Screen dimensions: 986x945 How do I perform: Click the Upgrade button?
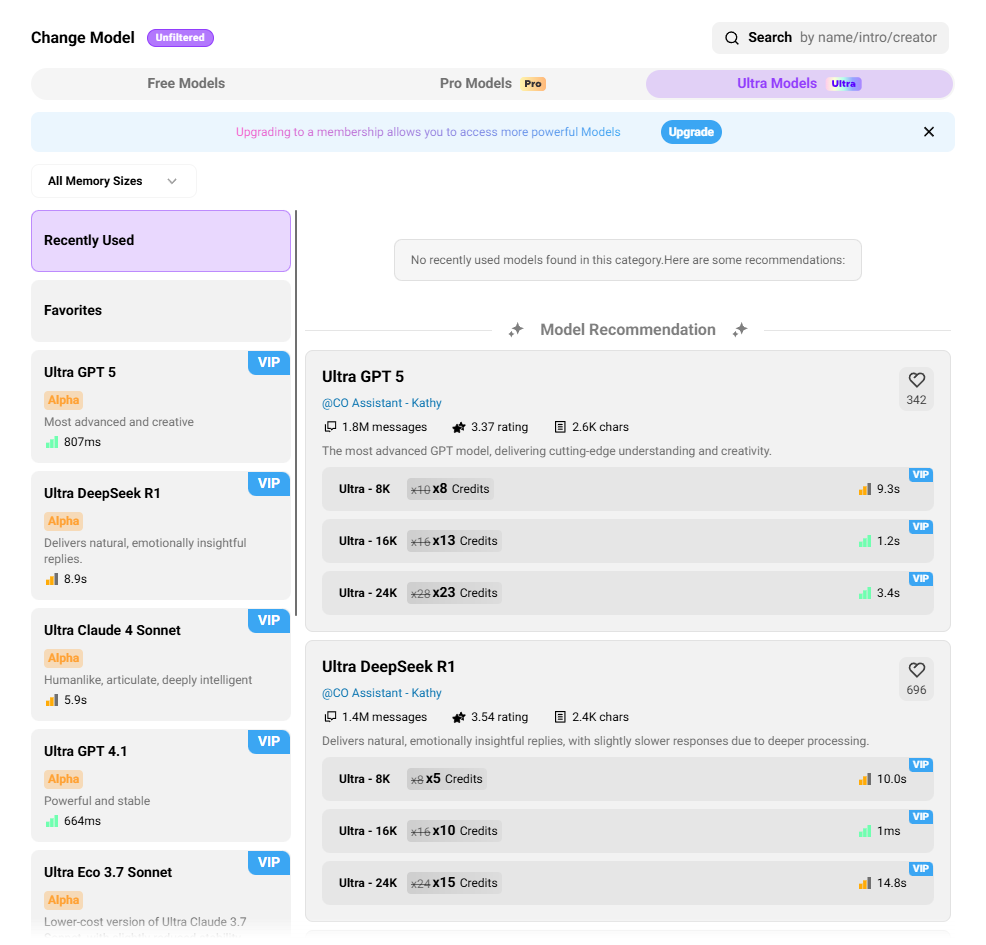pos(690,132)
